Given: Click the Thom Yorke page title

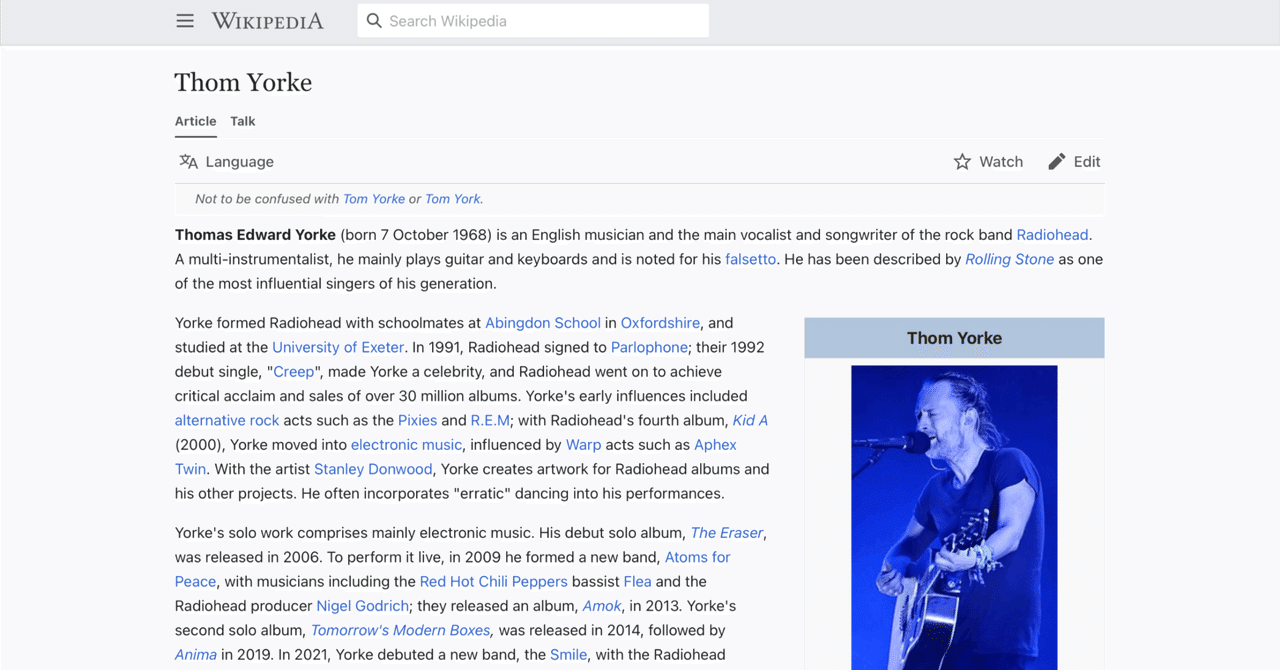Looking at the screenshot, I should (x=243, y=82).
